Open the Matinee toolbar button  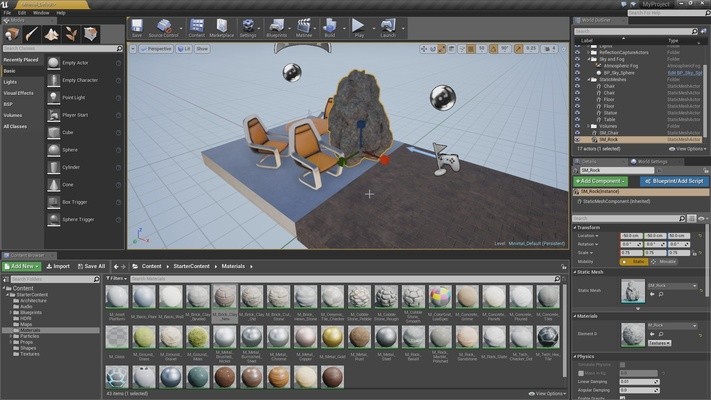point(304,26)
